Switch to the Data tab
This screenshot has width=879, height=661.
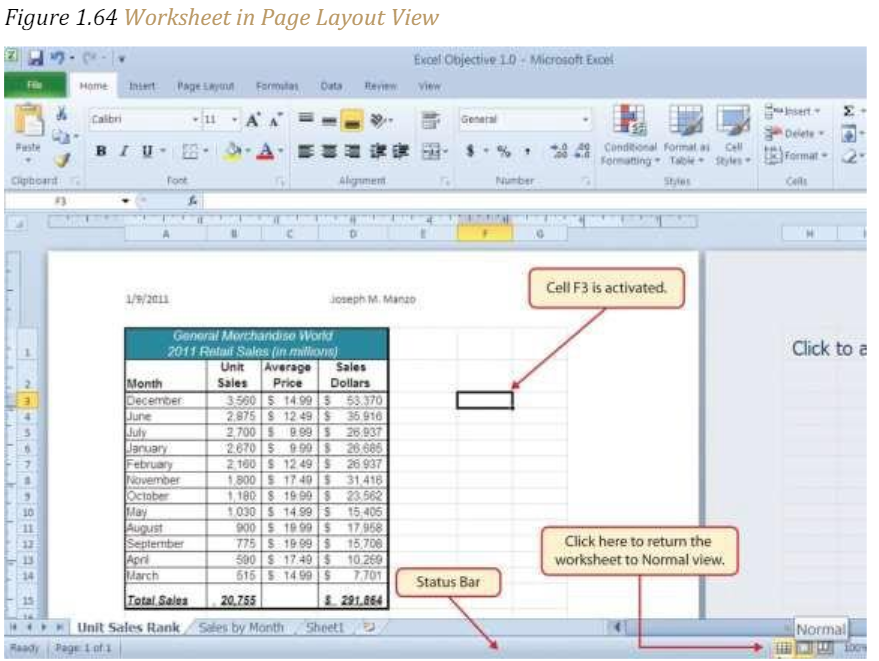(x=331, y=86)
